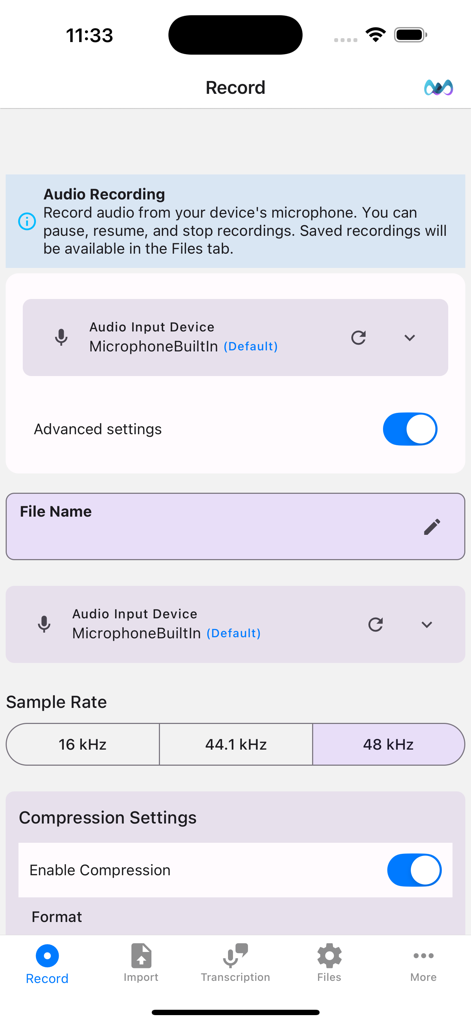Tap the pencil edit icon for File Name
The height and width of the screenshot is (1024, 471).
coord(432,527)
